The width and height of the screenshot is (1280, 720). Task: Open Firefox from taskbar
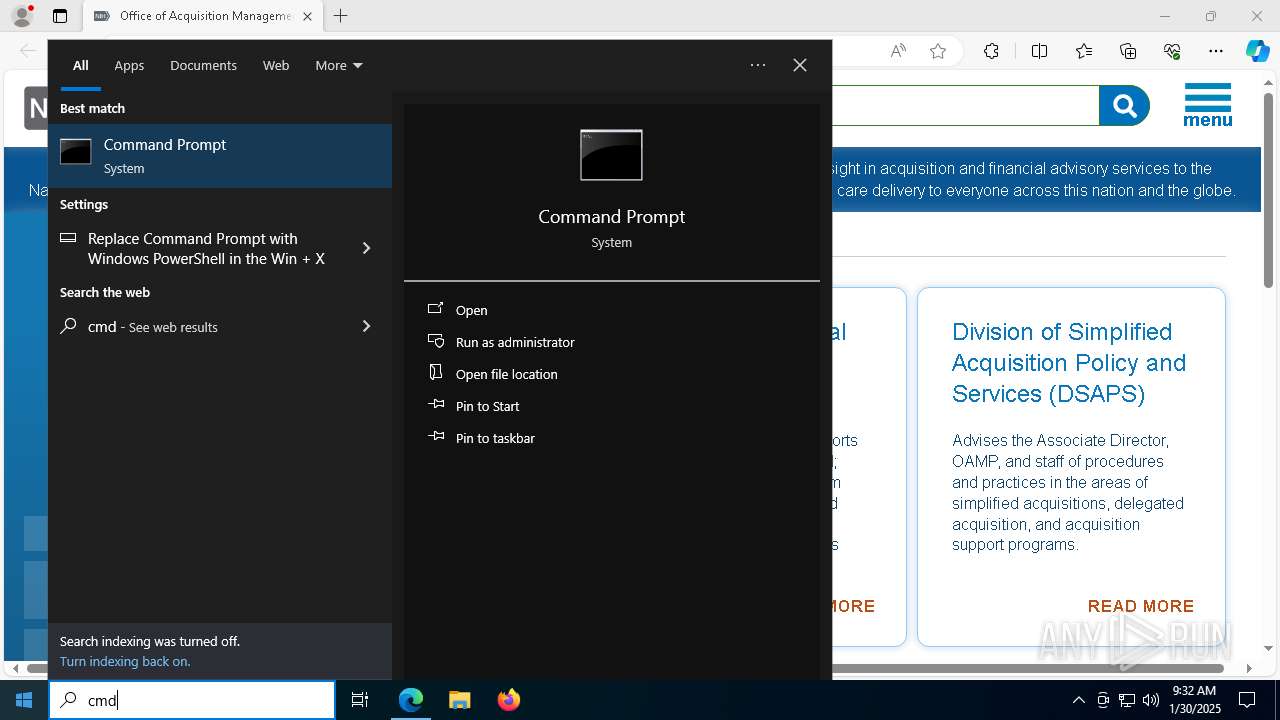pyautogui.click(x=509, y=700)
